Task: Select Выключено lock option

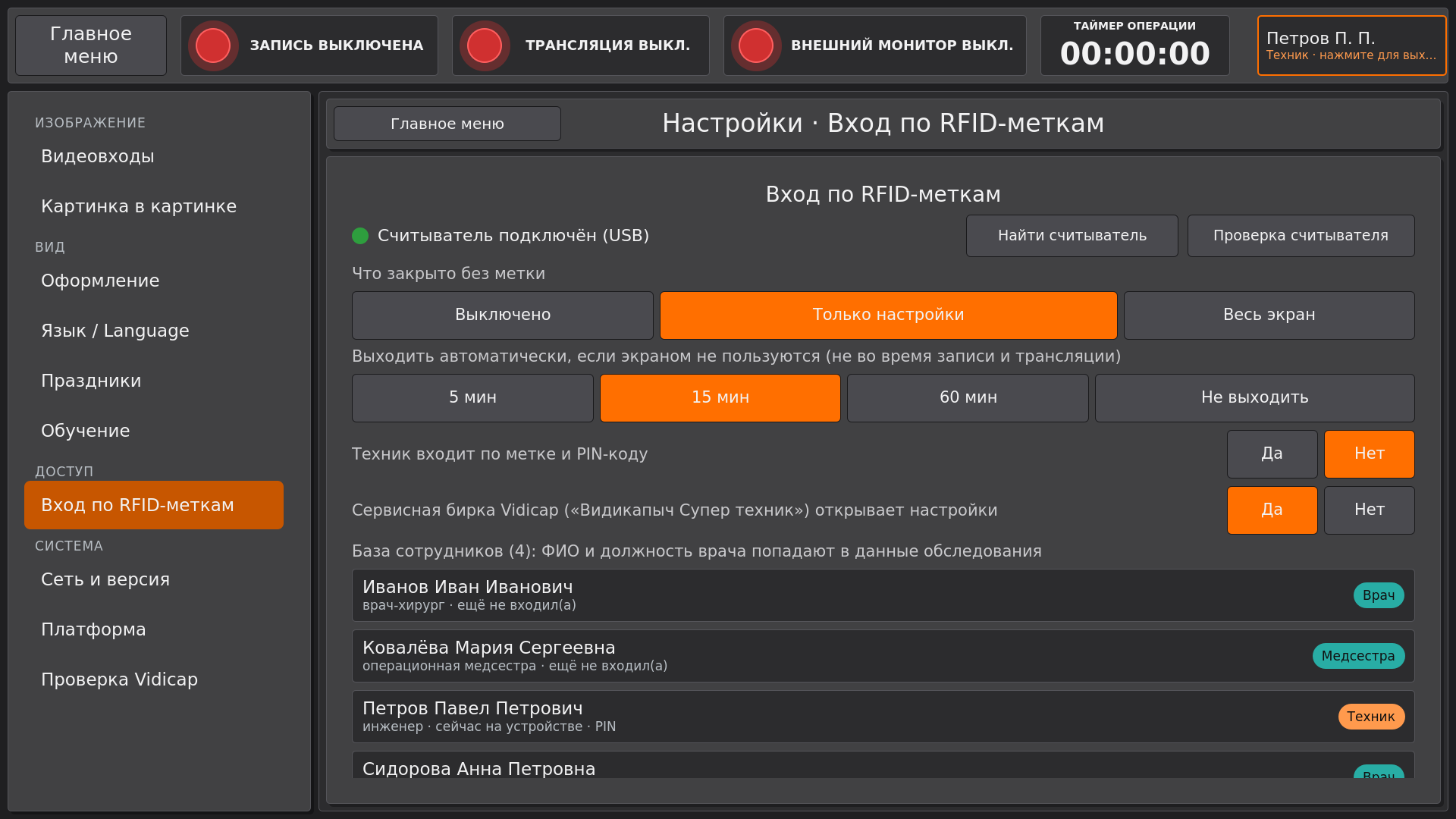Action: 503,315
